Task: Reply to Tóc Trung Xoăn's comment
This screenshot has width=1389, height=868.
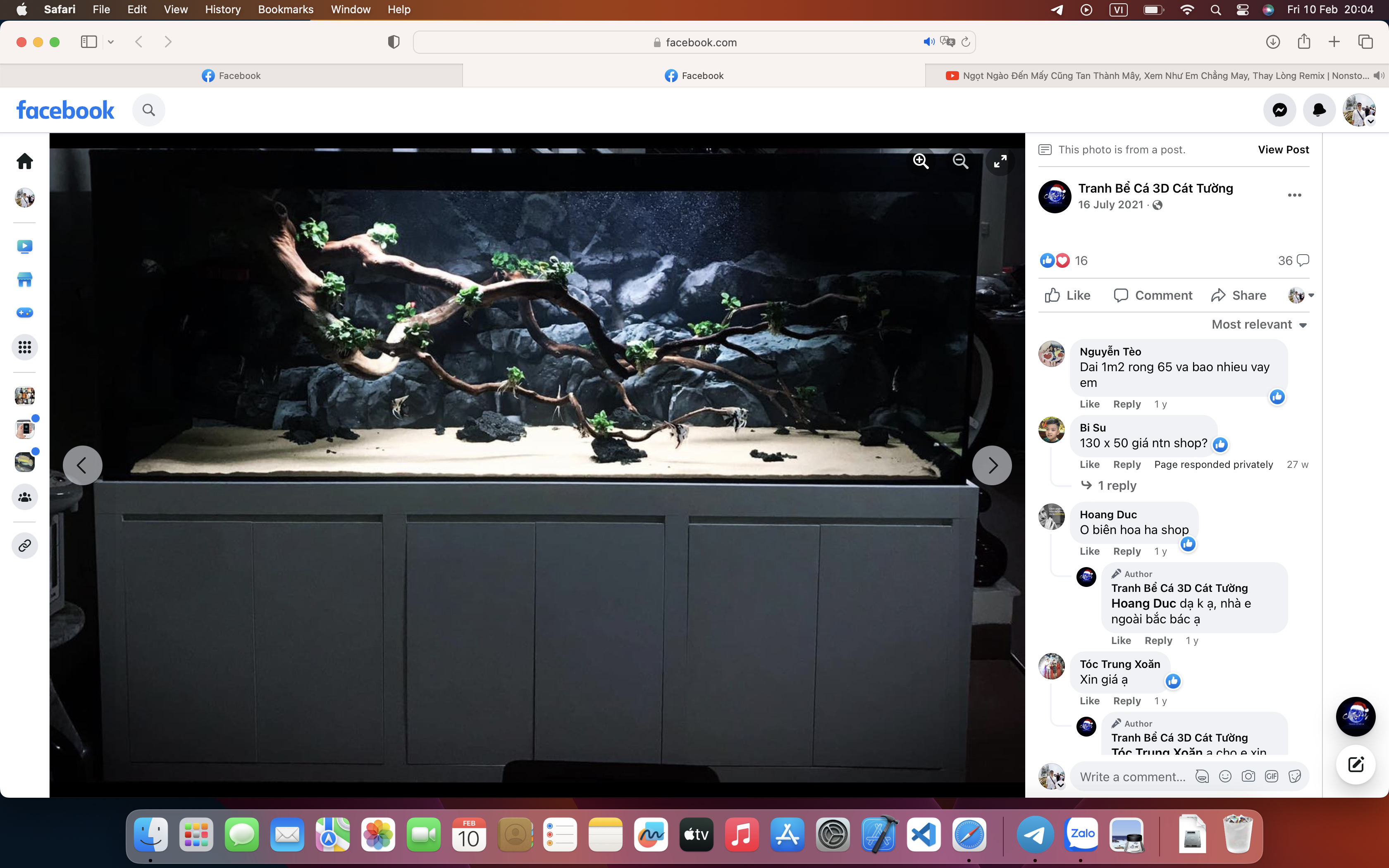Action: point(1126,701)
